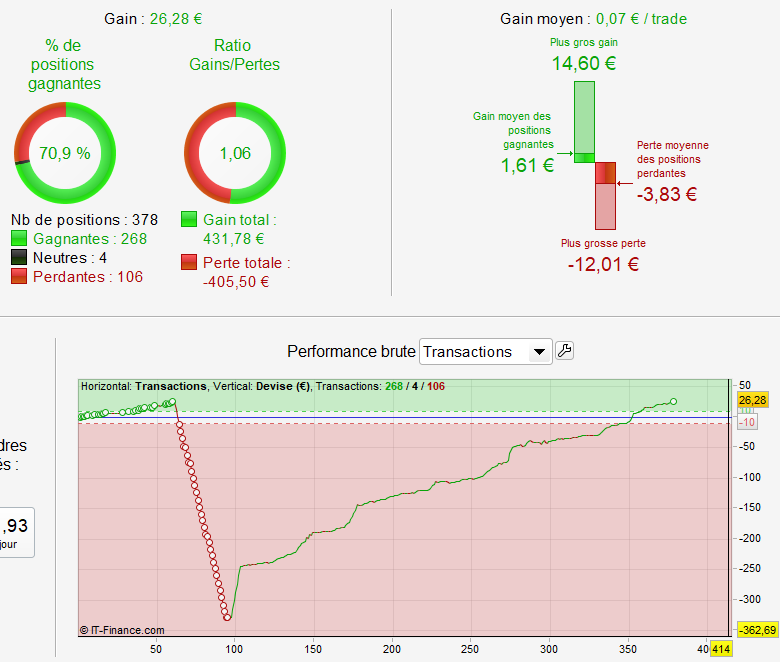780x662 pixels.
Task: Click the pink -10 axis label
Action: tap(747, 422)
